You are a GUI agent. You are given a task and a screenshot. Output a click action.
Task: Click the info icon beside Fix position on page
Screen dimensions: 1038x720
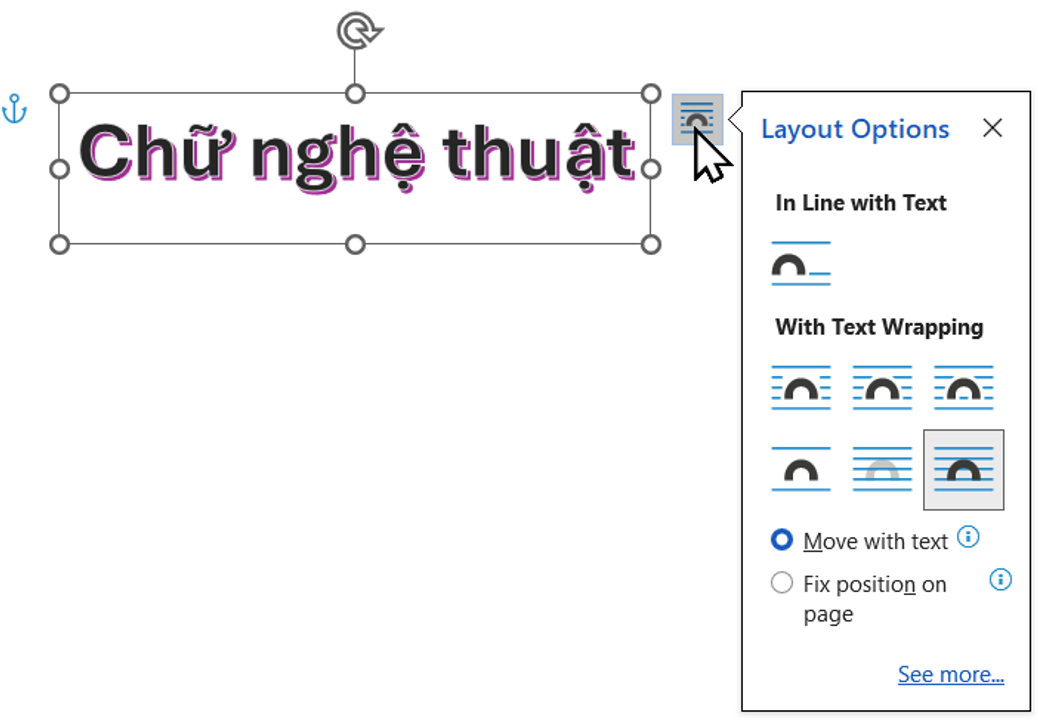click(x=999, y=580)
